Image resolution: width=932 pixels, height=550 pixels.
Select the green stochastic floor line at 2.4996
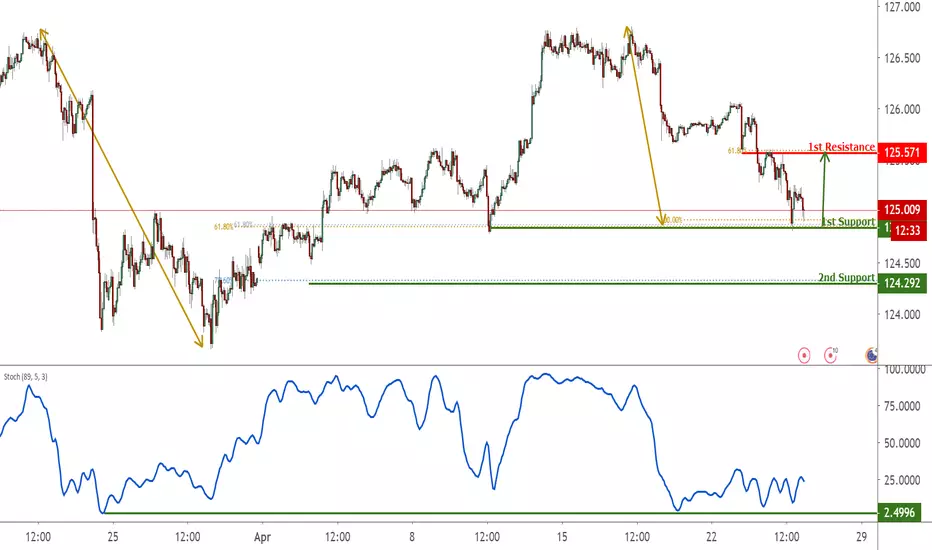click(490, 513)
